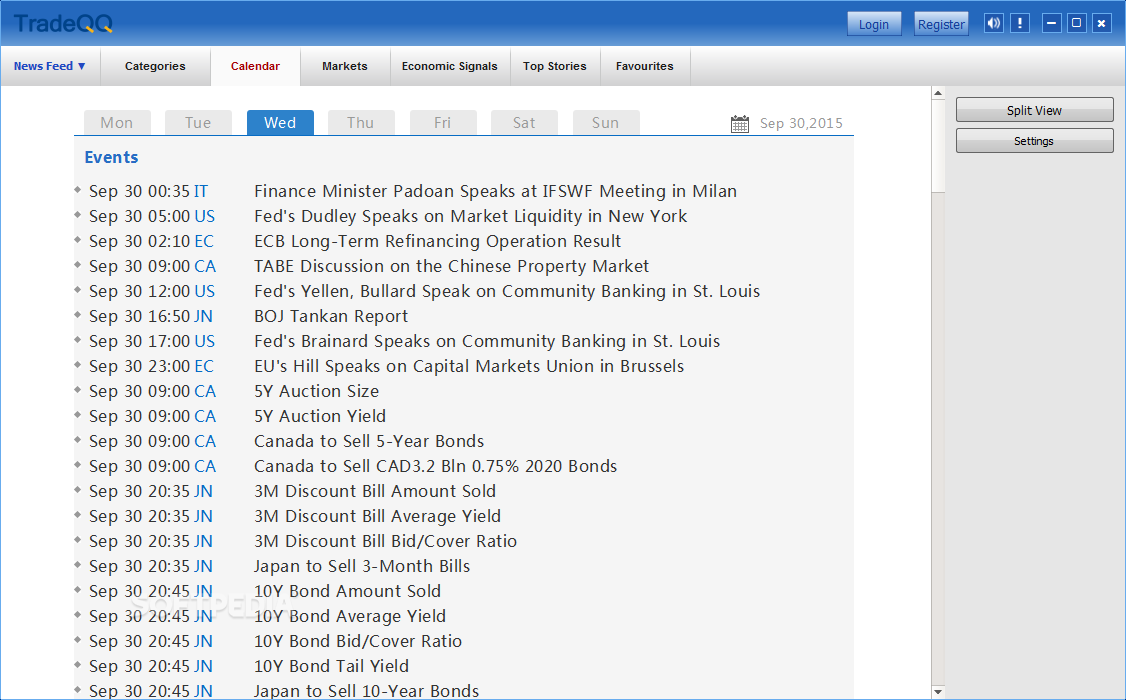
Task: Open the Top Stories tab
Action: click(x=554, y=66)
